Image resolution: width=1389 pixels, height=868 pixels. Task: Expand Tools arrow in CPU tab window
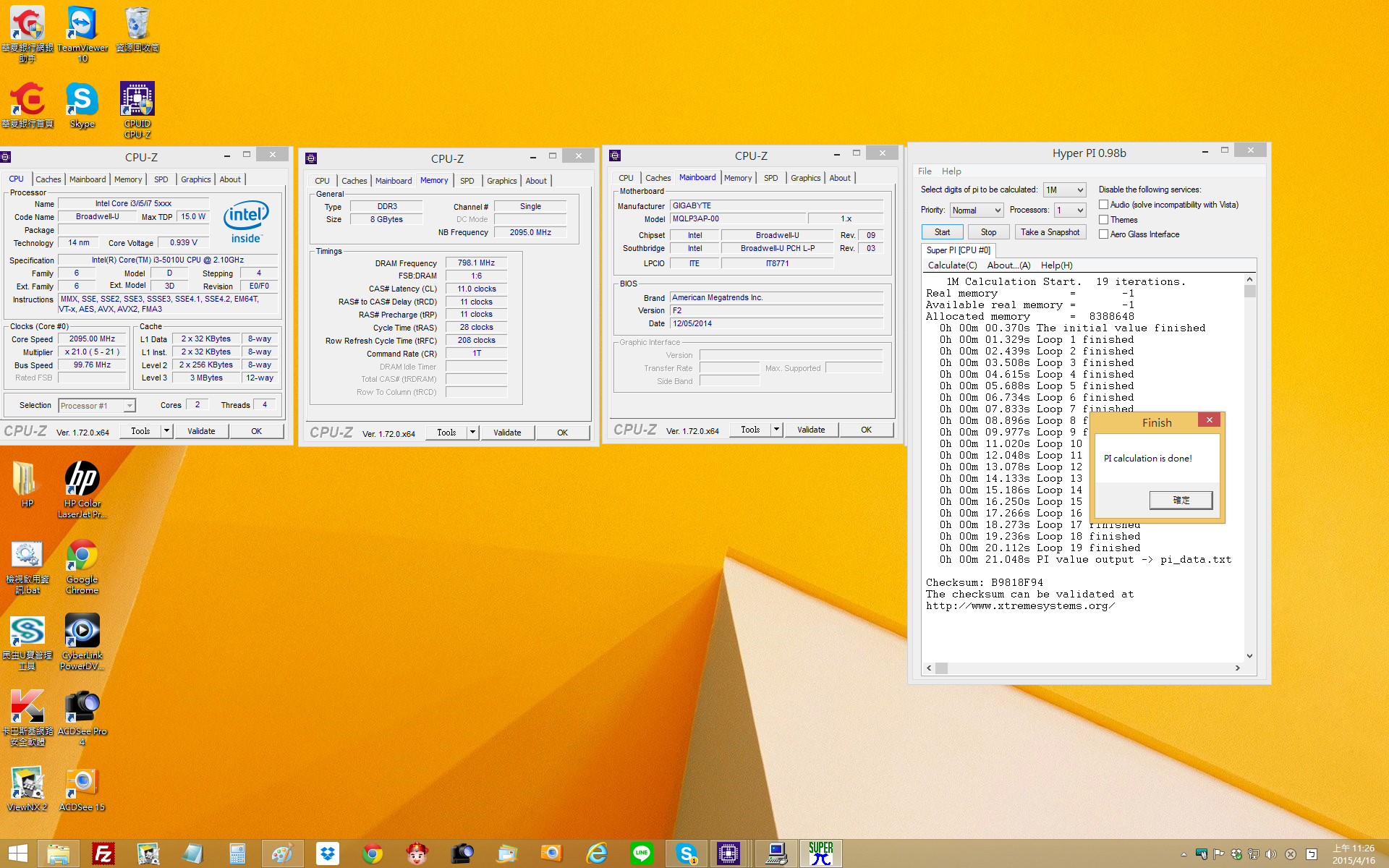click(166, 431)
